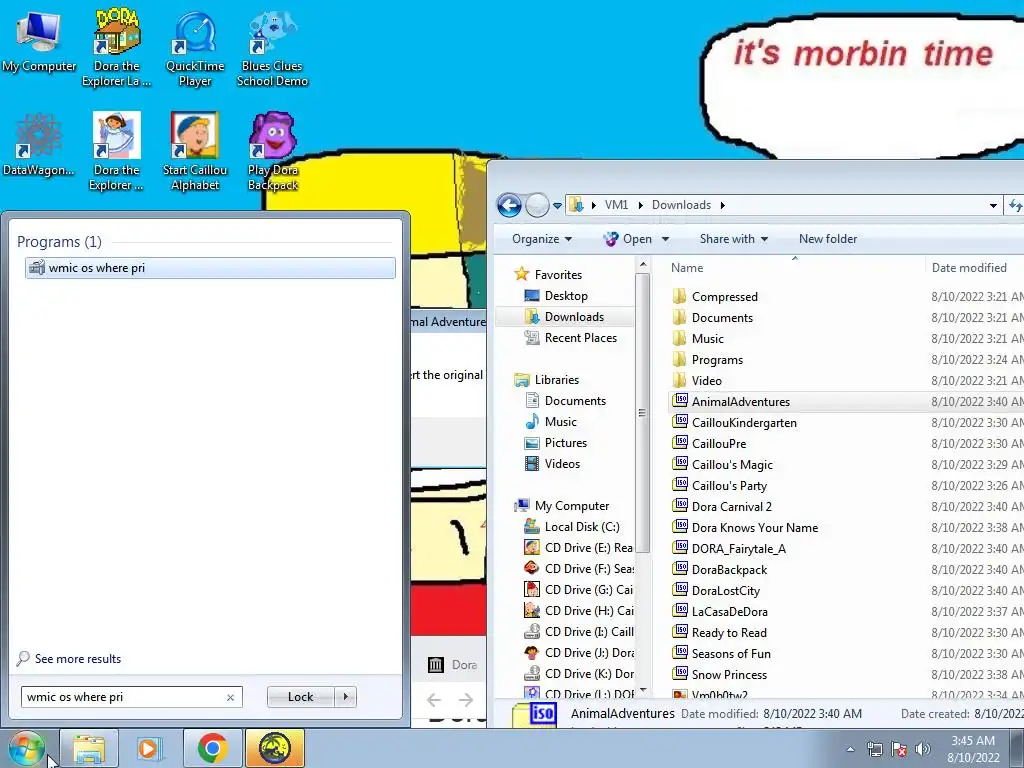
Task: Show hidden tray icons arrow
Action: tap(850, 749)
